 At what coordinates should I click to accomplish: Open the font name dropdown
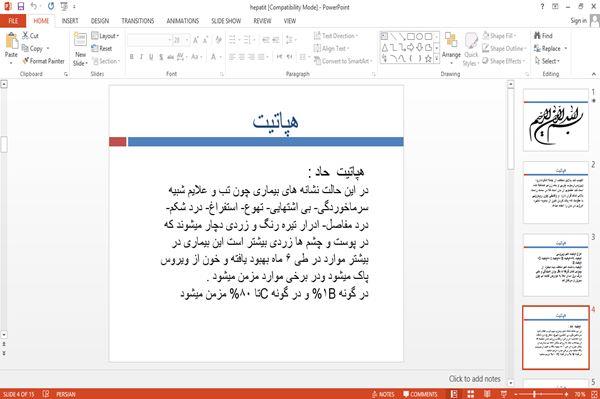pyautogui.click(x=170, y=40)
